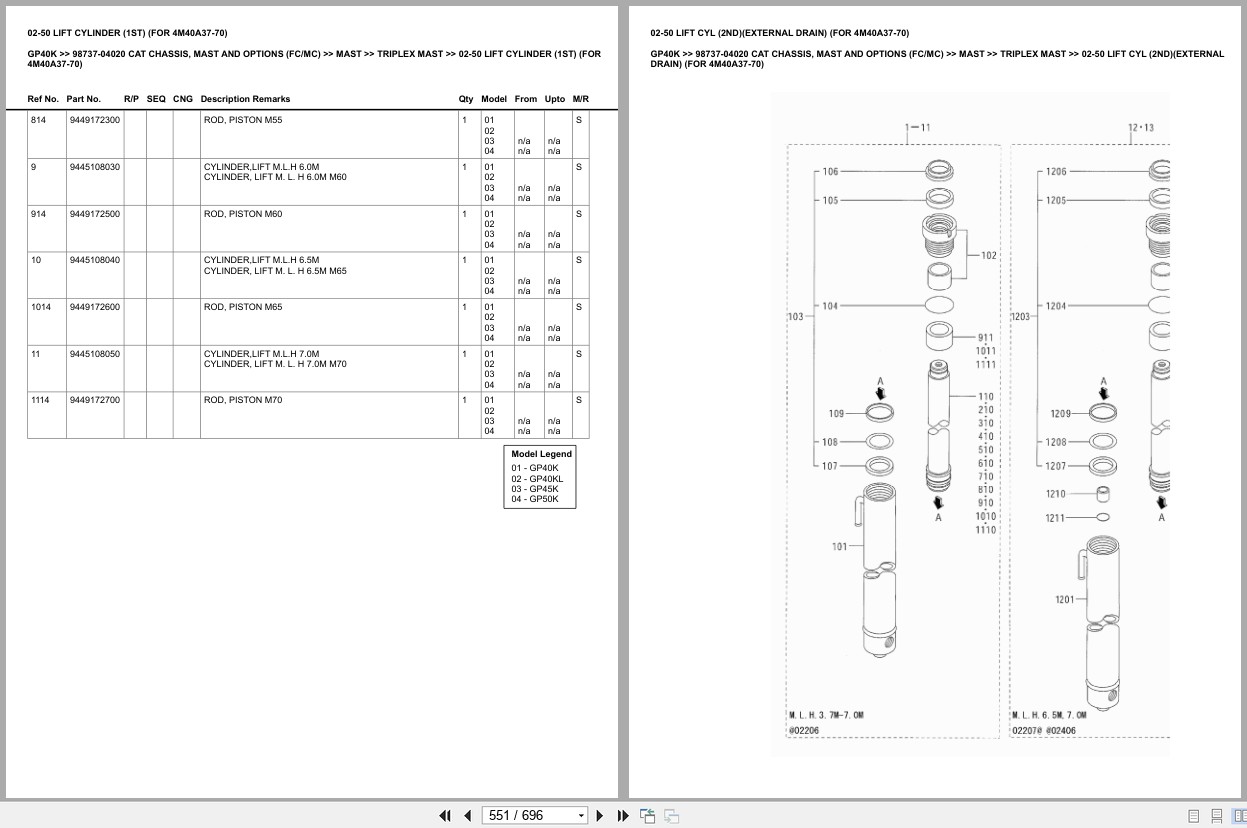Select part number 9449172300

click(95, 120)
